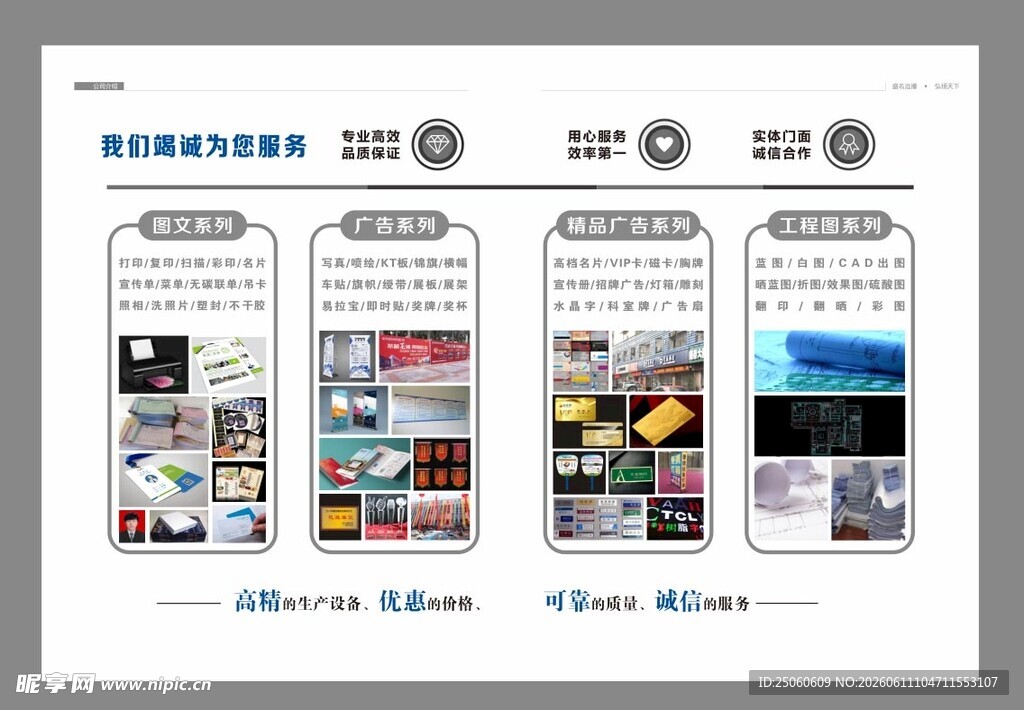Click the 照相/洗照片/塑封/不干胶 line
1024x710 pixels.
pos(192,306)
